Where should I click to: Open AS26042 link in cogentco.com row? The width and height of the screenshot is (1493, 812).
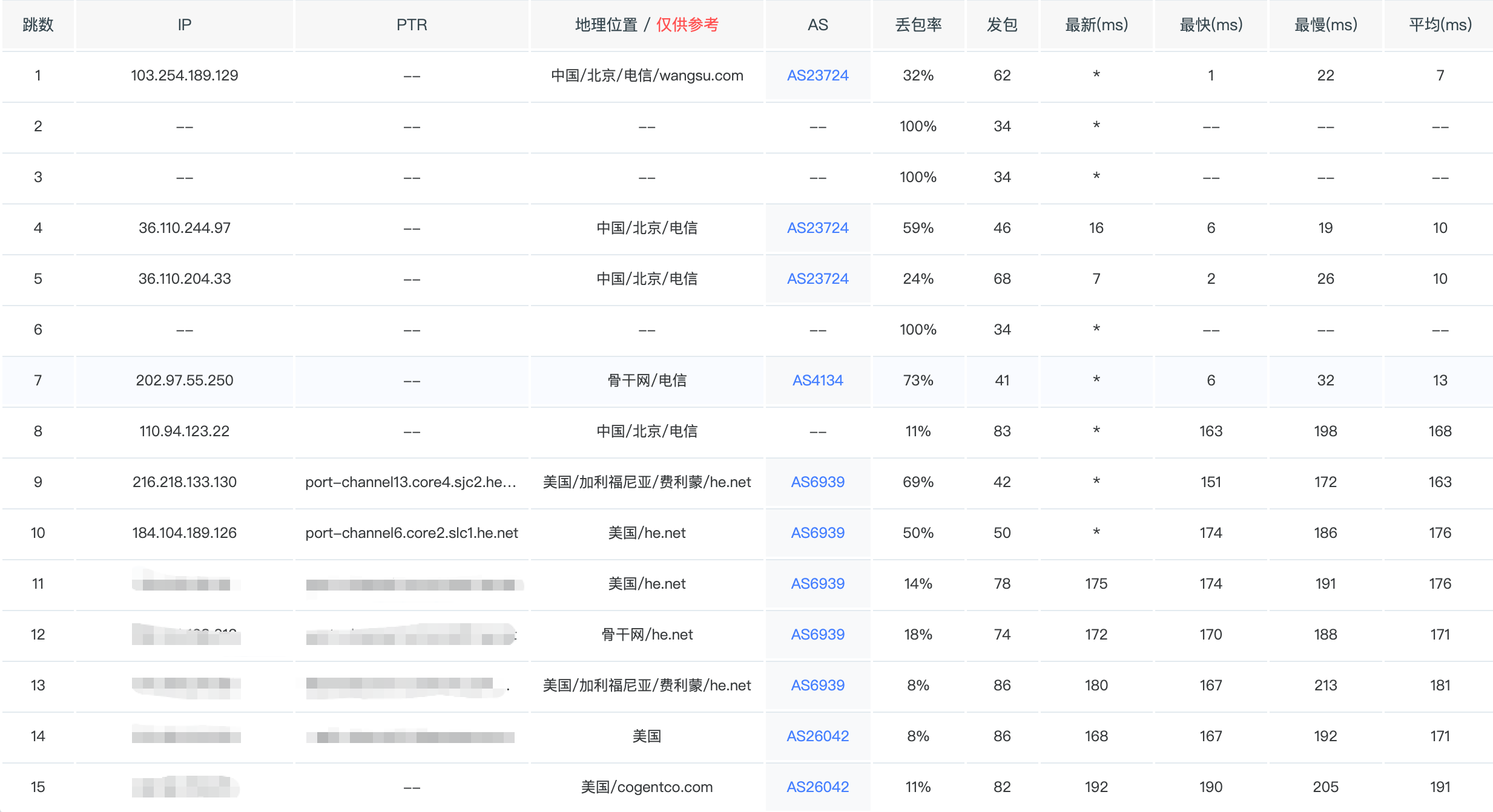click(x=817, y=787)
